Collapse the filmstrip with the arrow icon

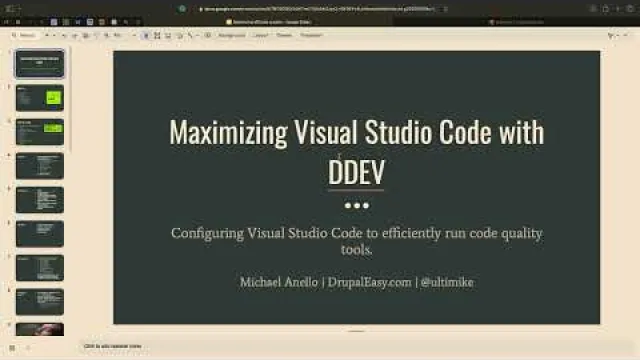(28, 348)
